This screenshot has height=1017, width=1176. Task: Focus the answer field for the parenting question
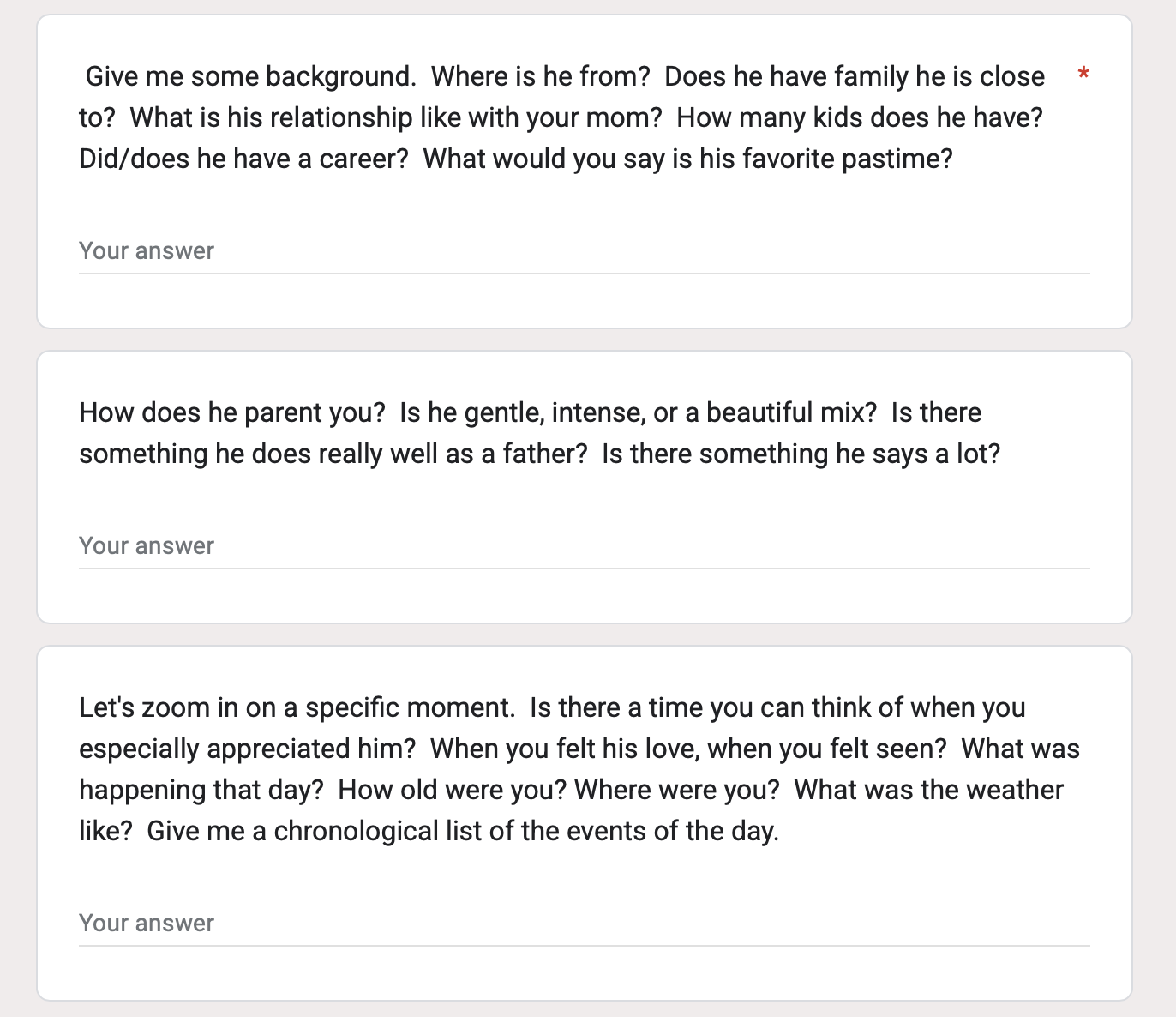[584, 546]
